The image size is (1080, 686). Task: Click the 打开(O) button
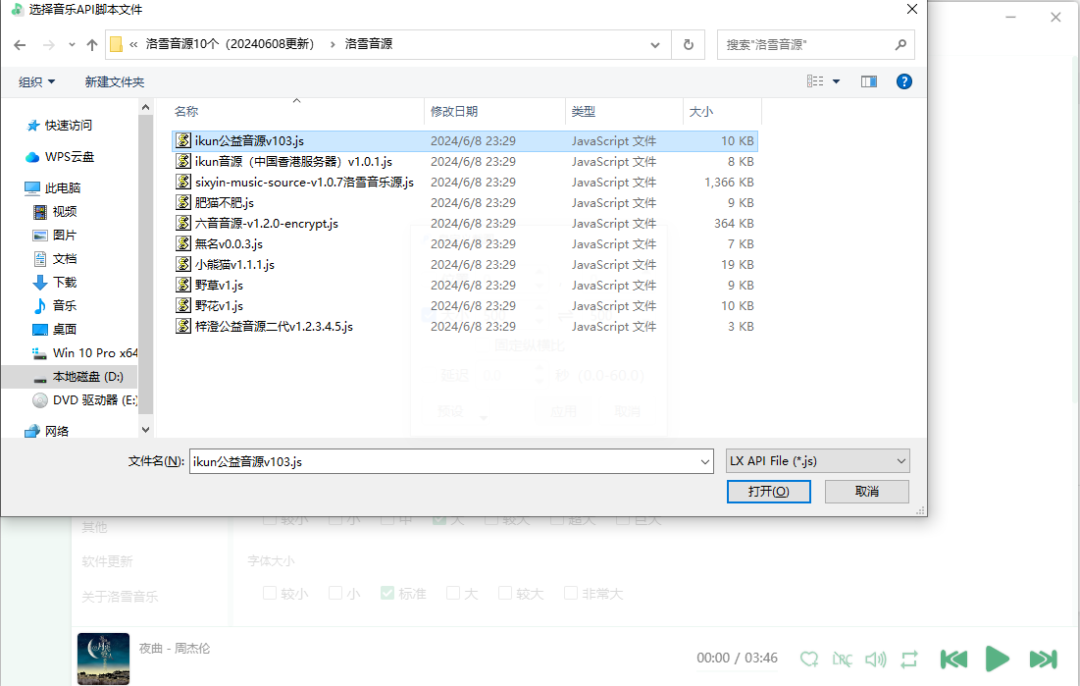coord(769,491)
